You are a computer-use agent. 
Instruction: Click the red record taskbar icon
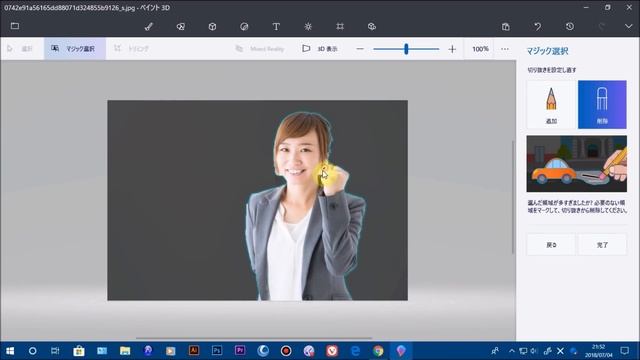tap(286, 351)
